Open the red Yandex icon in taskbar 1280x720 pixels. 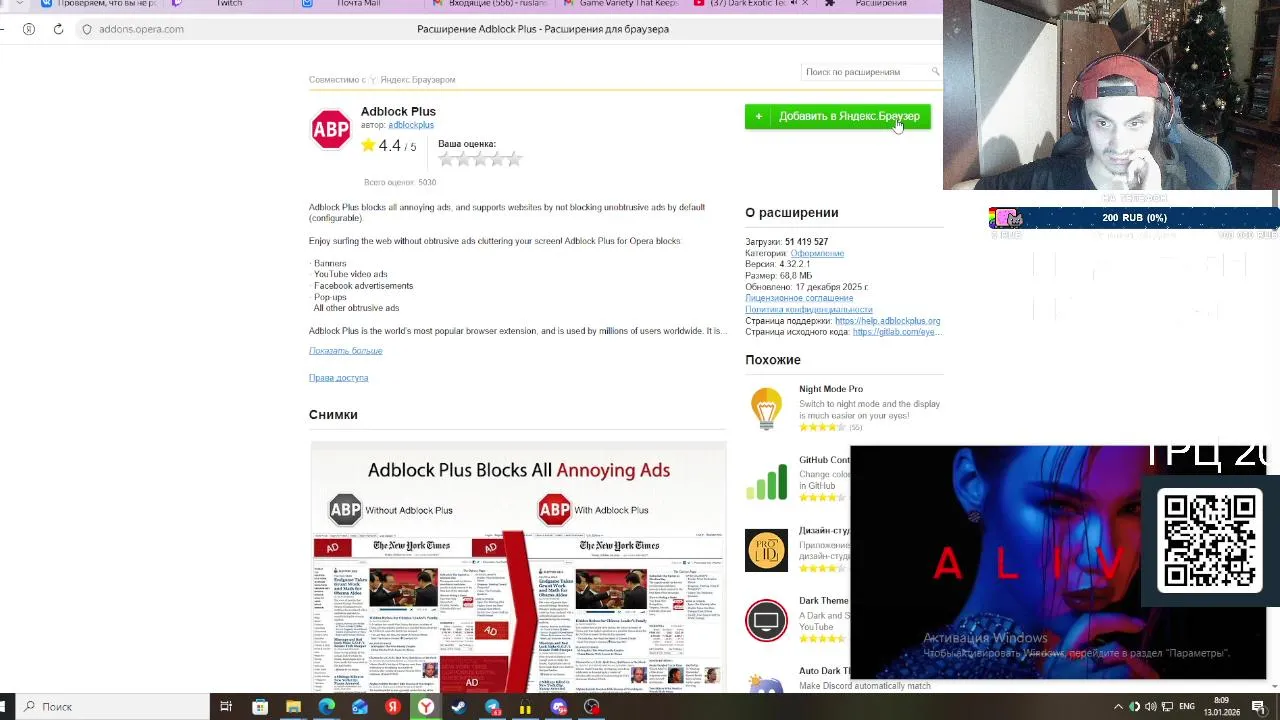point(393,707)
